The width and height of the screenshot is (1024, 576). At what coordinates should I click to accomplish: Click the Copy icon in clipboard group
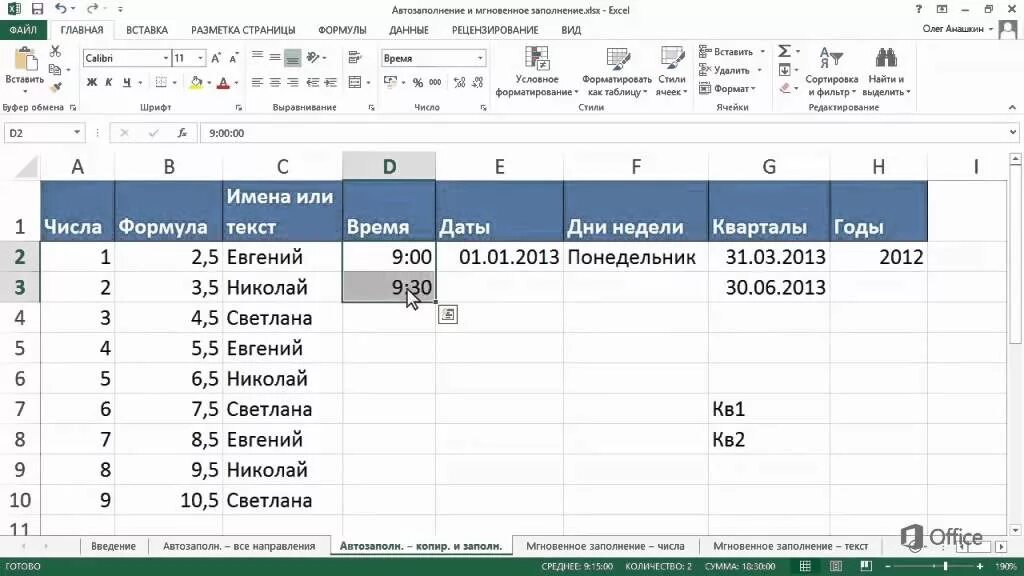55,69
